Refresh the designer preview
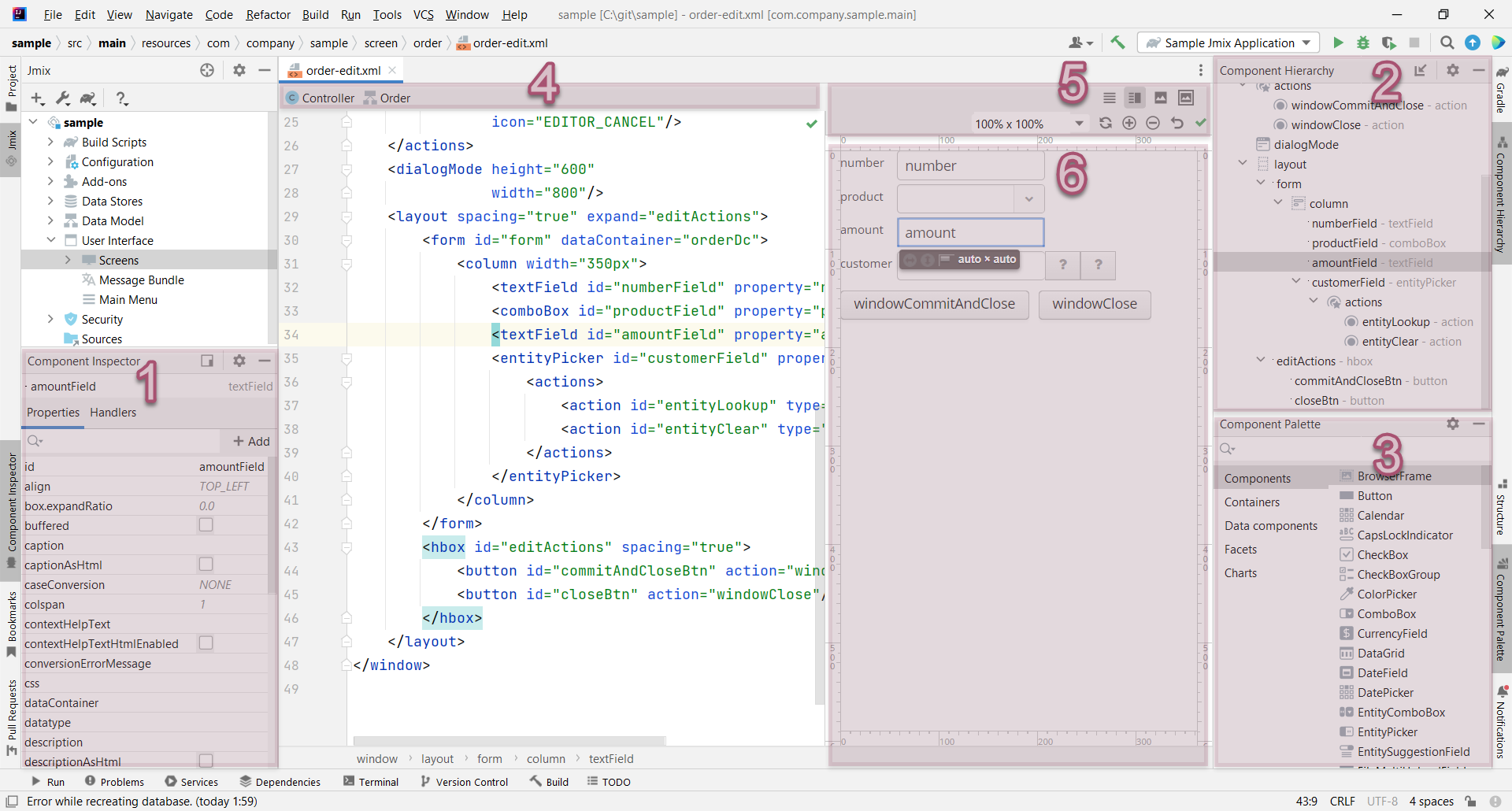 click(x=1106, y=123)
